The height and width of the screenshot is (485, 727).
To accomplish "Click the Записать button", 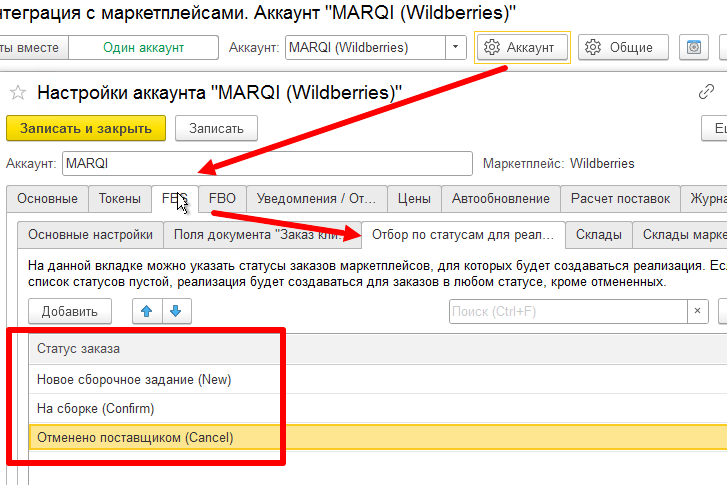I will [216, 128].
